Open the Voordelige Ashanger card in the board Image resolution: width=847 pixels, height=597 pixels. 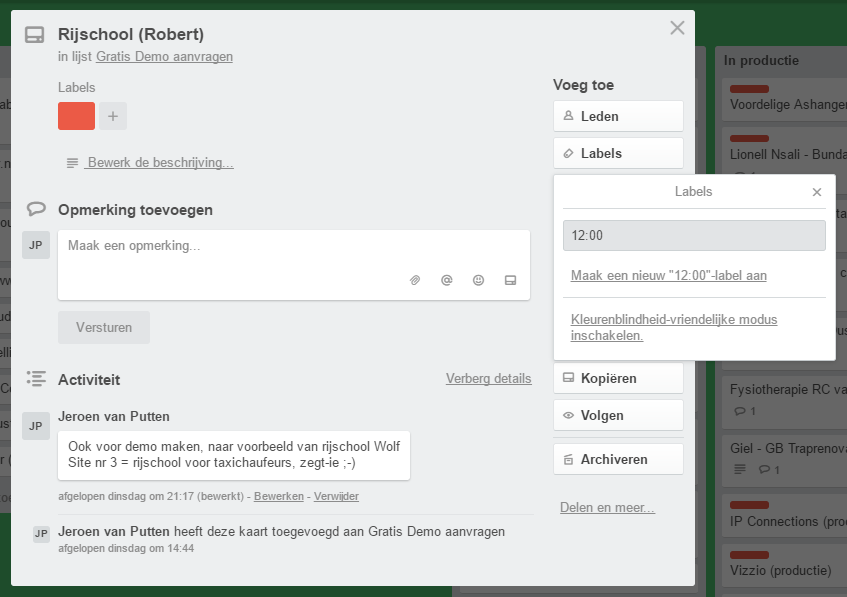(784, 99)
